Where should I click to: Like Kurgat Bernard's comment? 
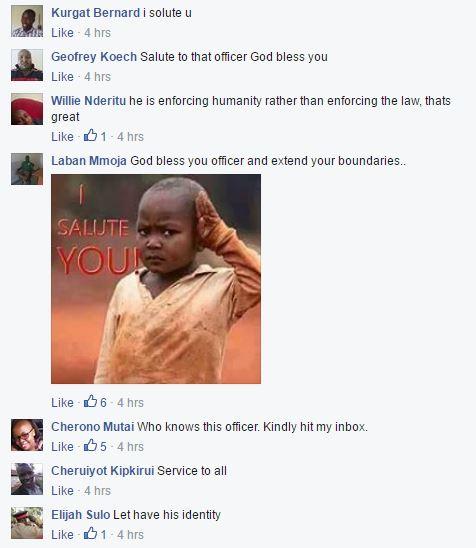pyautogui.click(x=62, y=33)
